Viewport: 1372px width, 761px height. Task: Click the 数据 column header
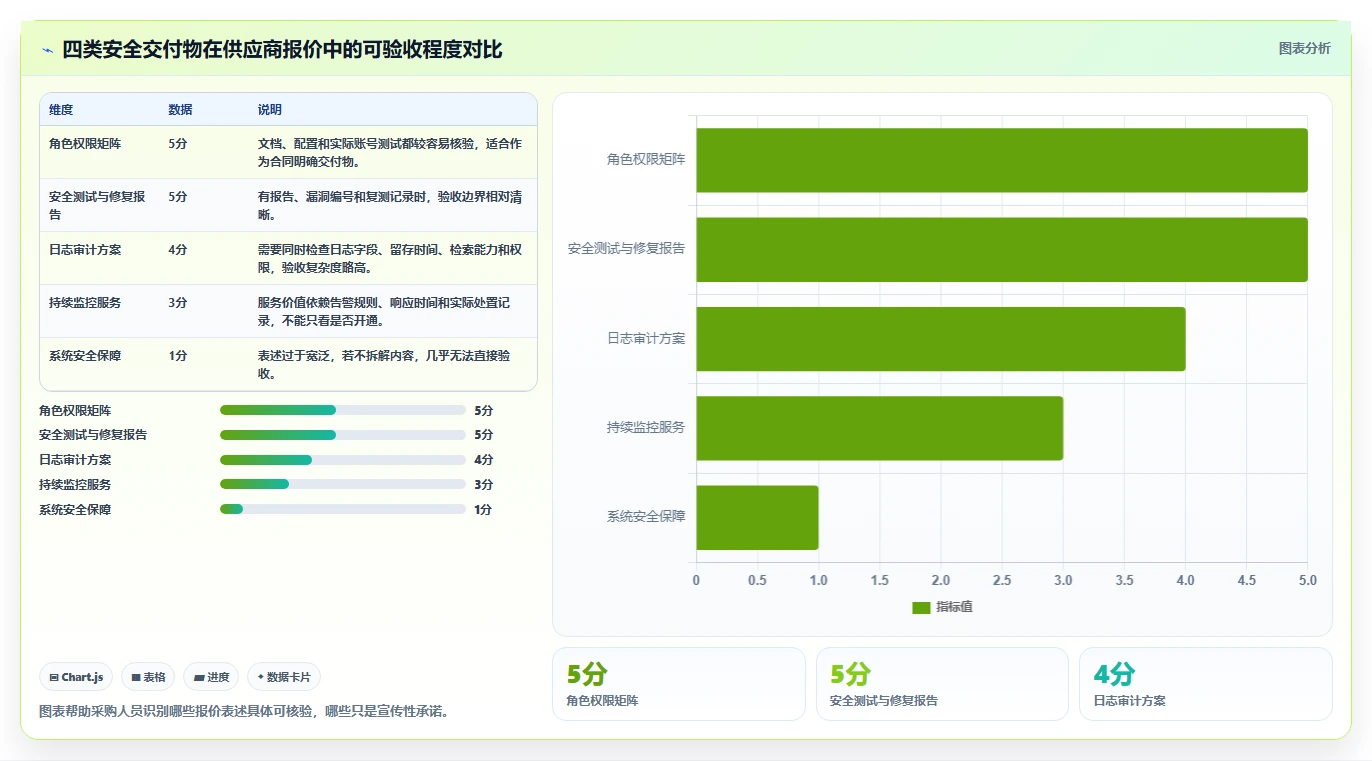(x=181, y=110)
